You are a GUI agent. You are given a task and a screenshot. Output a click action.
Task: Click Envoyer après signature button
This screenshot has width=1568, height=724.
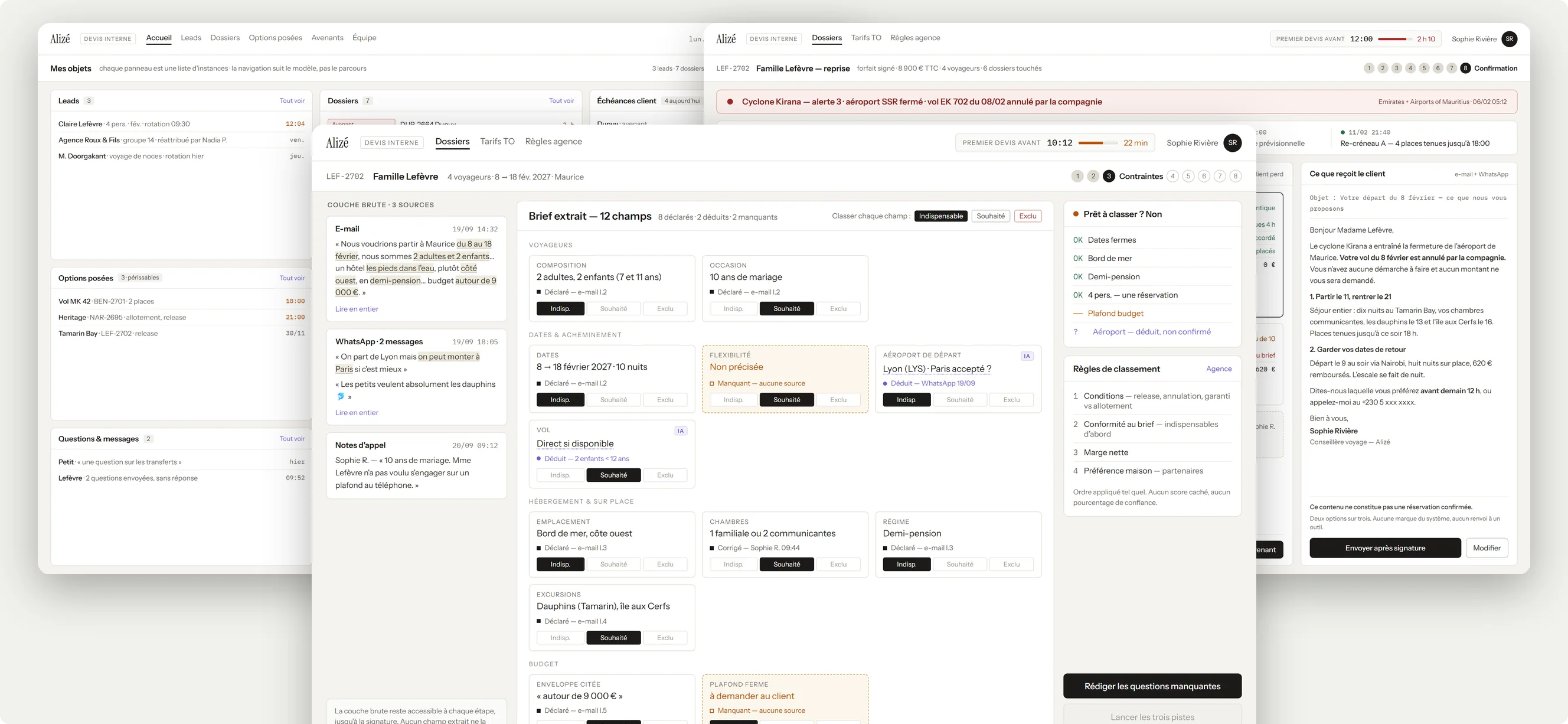point(1385,547)
